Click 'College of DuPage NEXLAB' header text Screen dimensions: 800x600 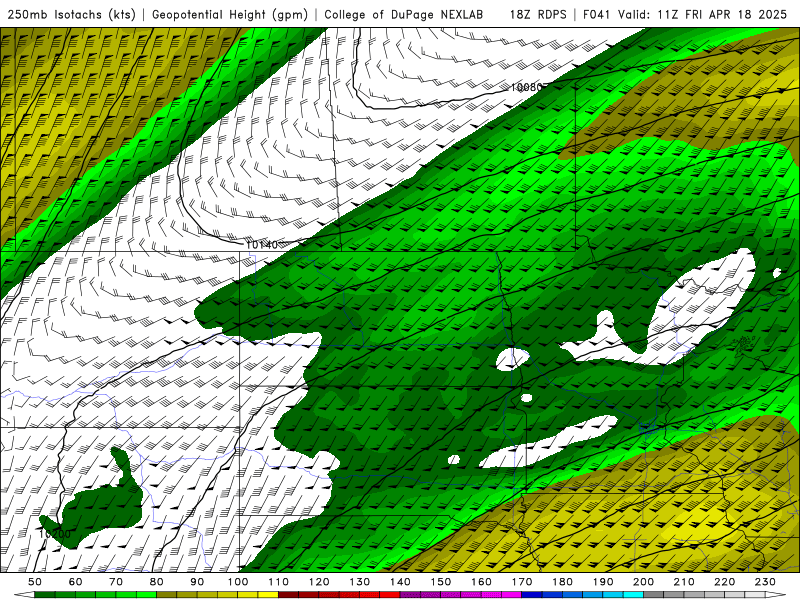[x=404, y=14]
